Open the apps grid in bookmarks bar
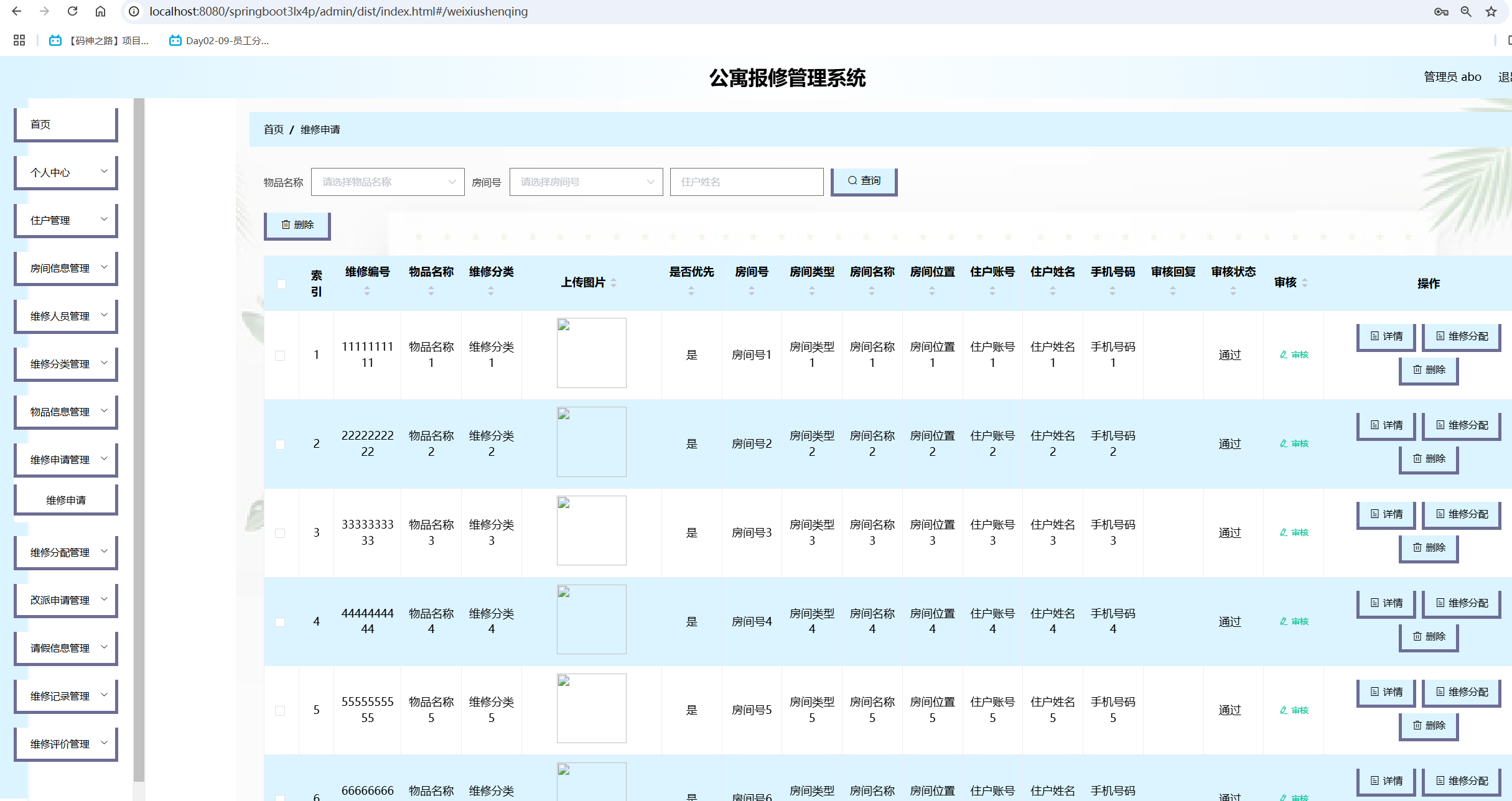1512x801 pixels. [19, 40]
